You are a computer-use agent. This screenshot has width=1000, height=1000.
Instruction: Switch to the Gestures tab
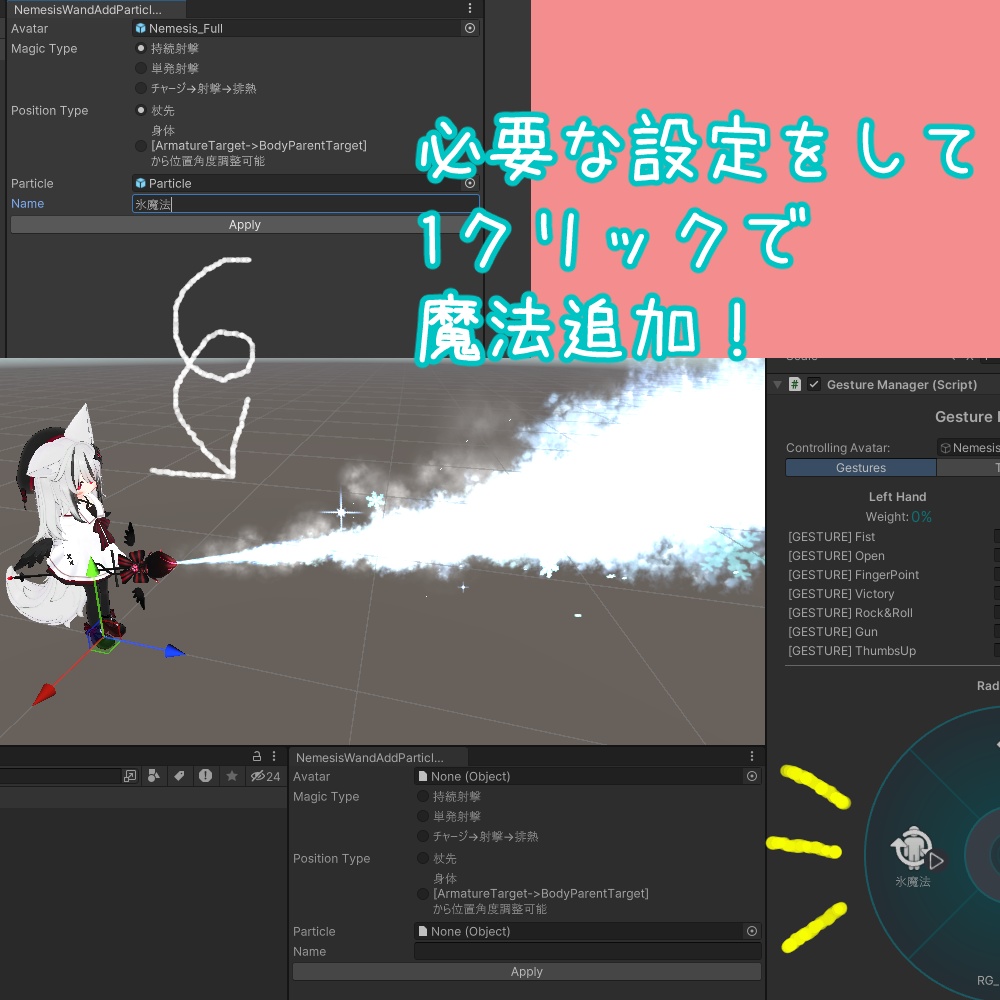click(x=860, y=467)
